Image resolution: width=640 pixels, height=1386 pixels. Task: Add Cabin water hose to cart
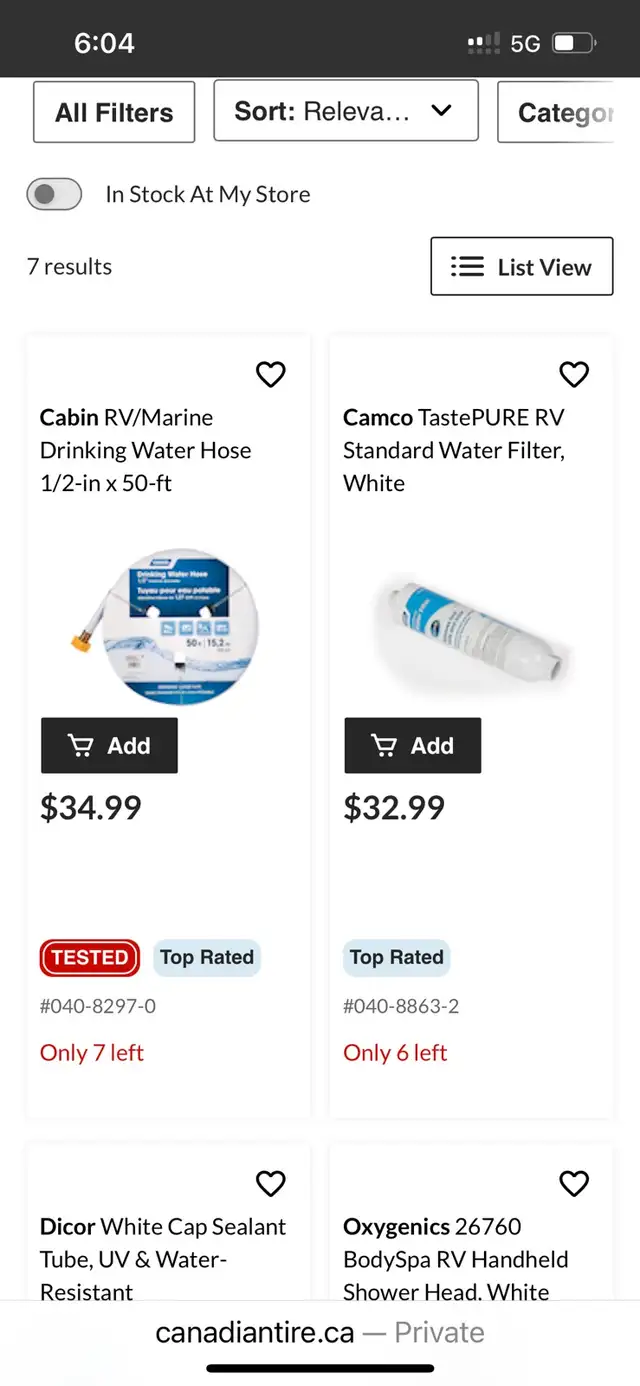click(x=109, y=746)
